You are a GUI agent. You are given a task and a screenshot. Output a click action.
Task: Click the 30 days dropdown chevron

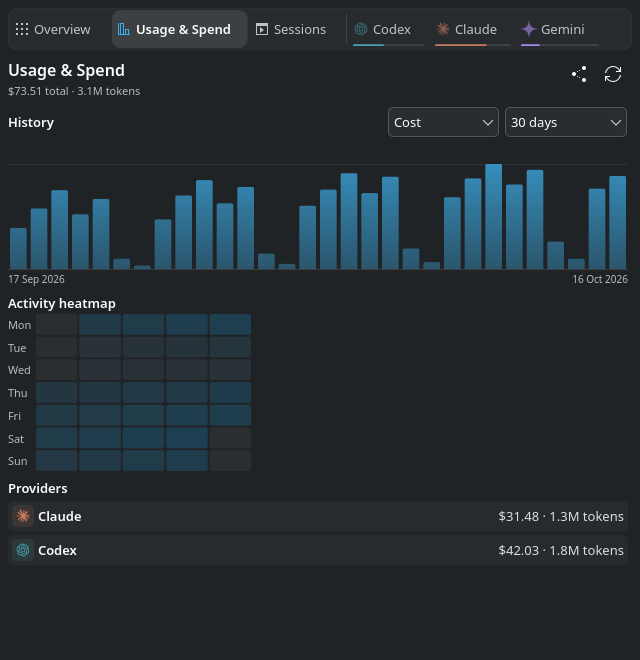coord(616,122)
